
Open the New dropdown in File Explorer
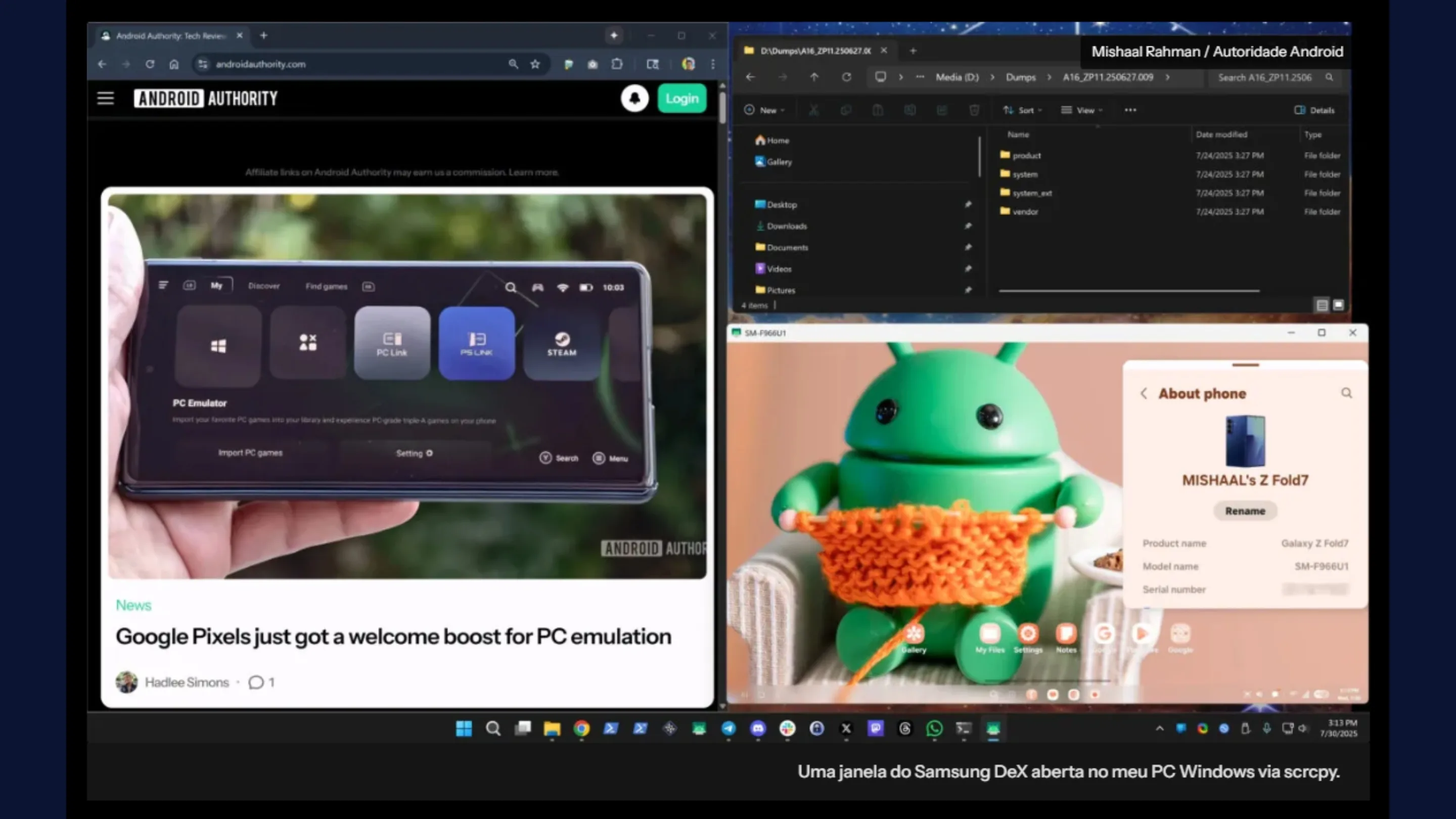[x=764, y=110]
